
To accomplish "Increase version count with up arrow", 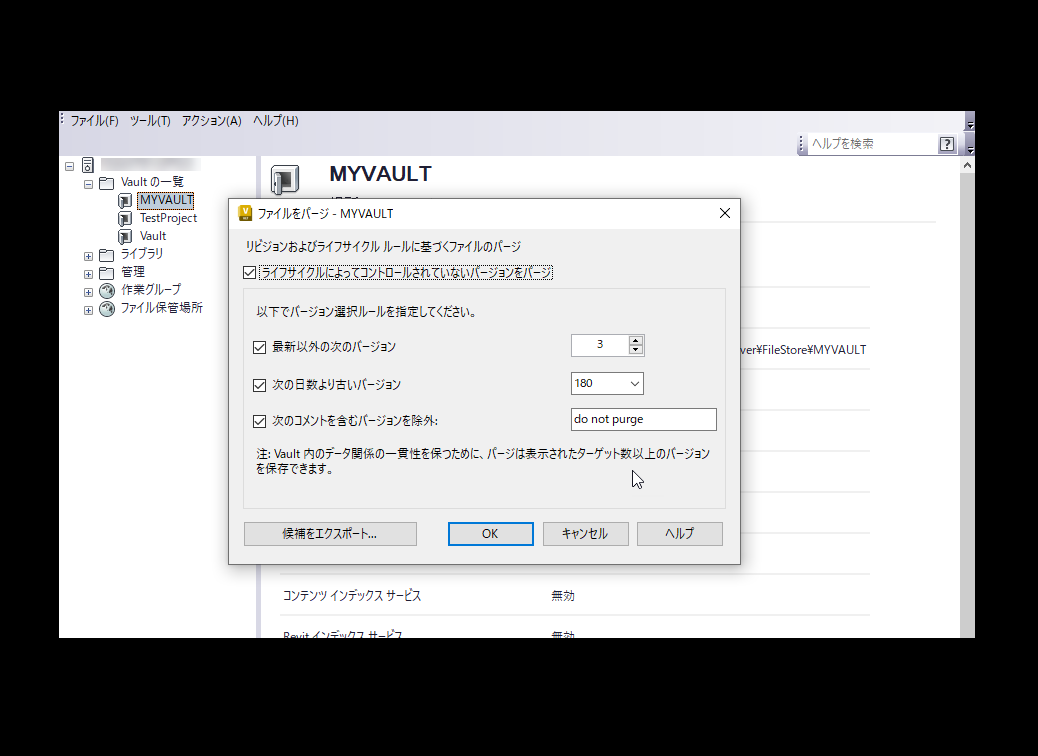I will pyautogui.click(x=636, y=340).
